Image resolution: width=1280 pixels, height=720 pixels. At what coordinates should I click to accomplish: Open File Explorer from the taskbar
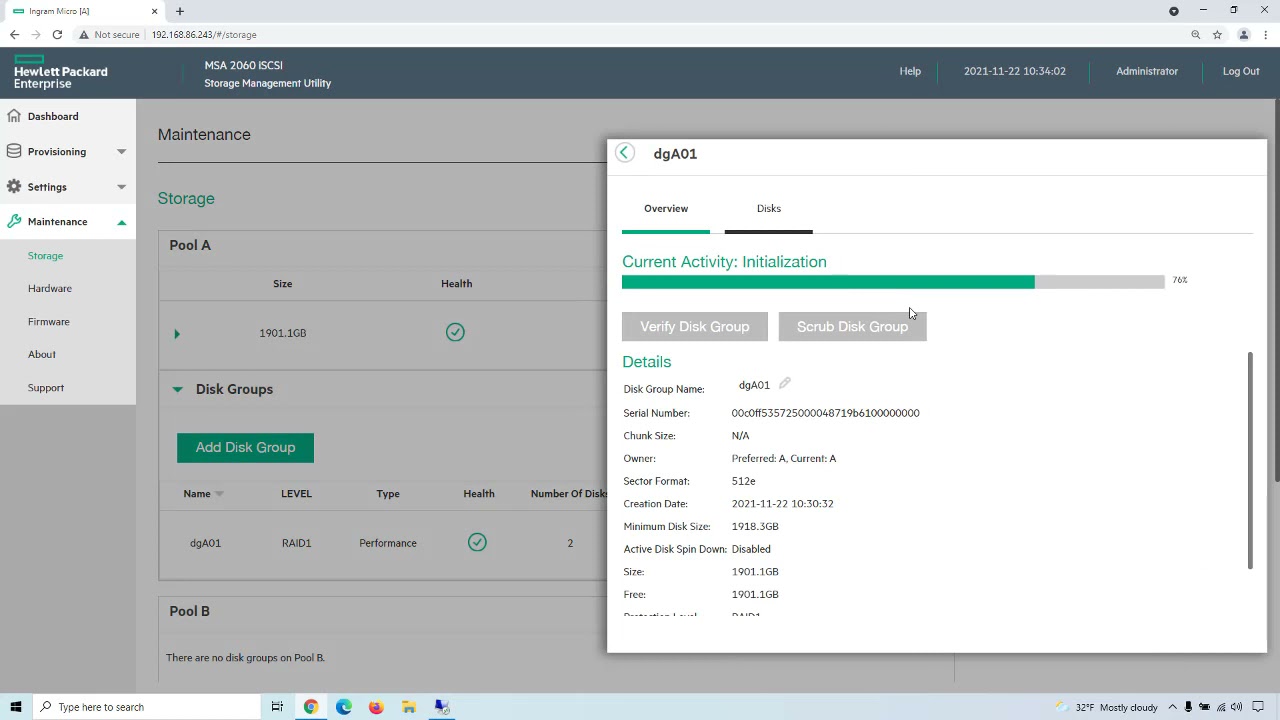(x=409, y=707)
